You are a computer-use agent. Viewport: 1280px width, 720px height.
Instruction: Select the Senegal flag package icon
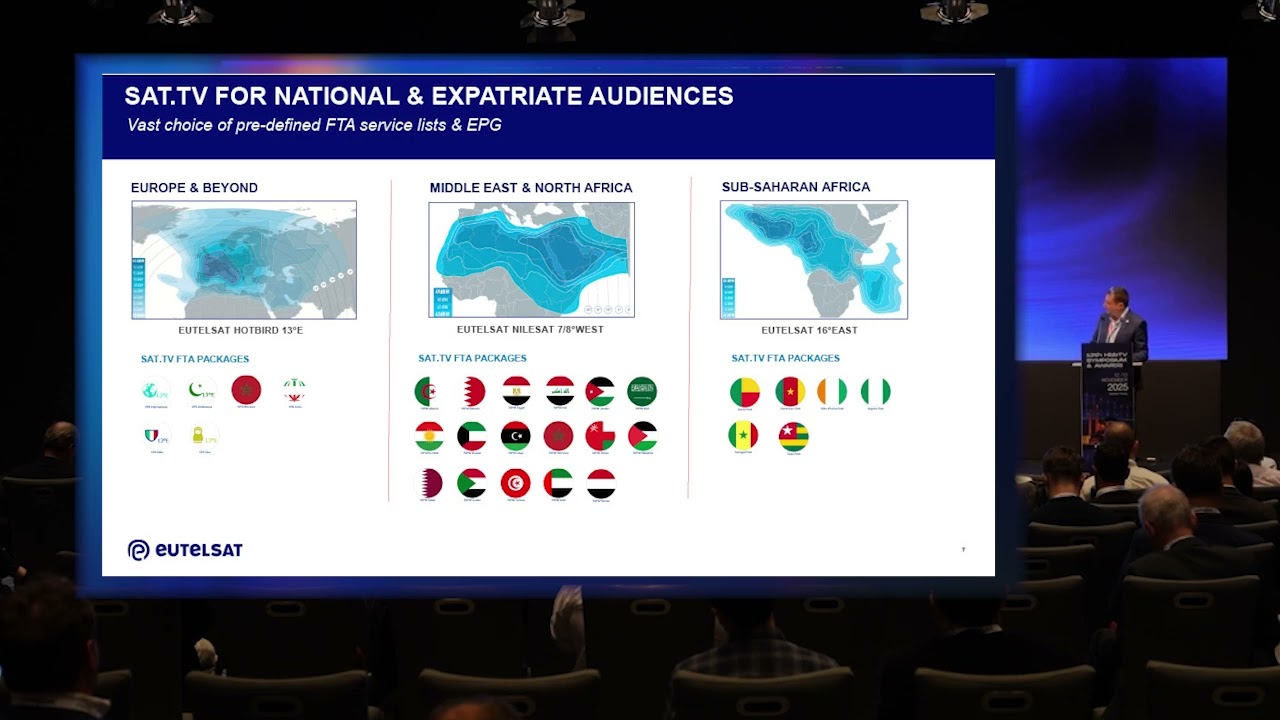[x=743, y=436]
